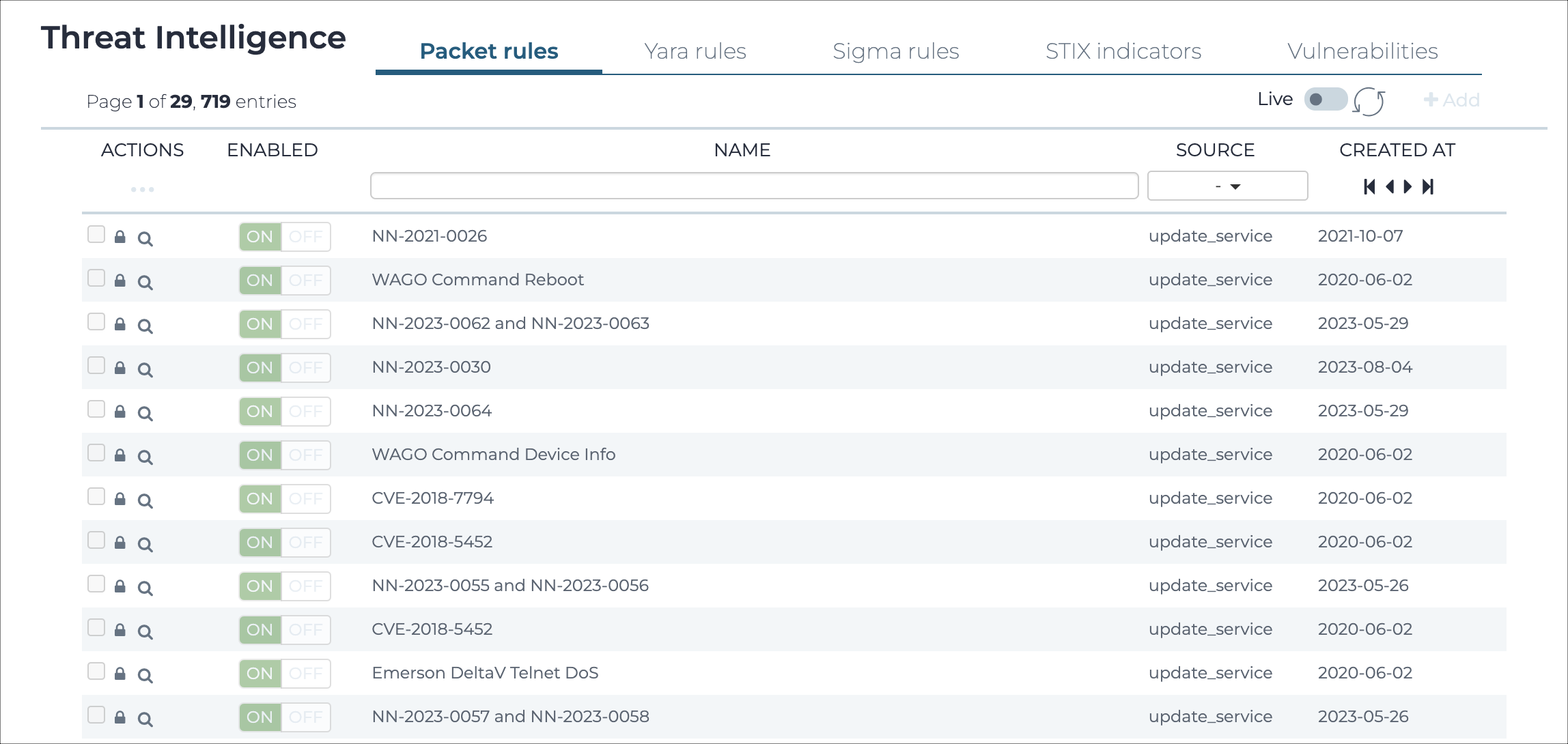This screenshot has width=1568, height=744.
Task: Open magnifier for NN-2023-0057 and NN-2023-0058
Action: [x=145, y=719]
